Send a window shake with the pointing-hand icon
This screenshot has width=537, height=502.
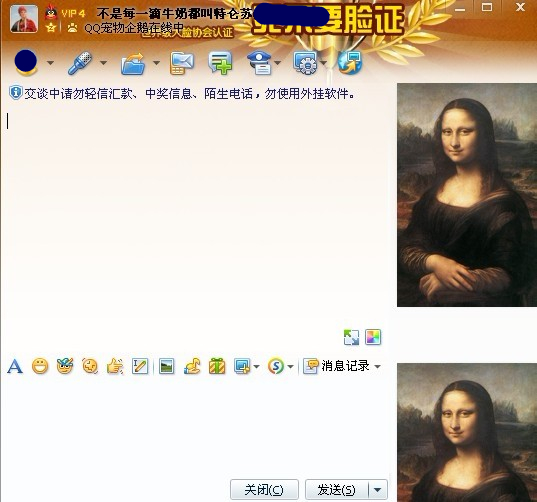[115, 366]
